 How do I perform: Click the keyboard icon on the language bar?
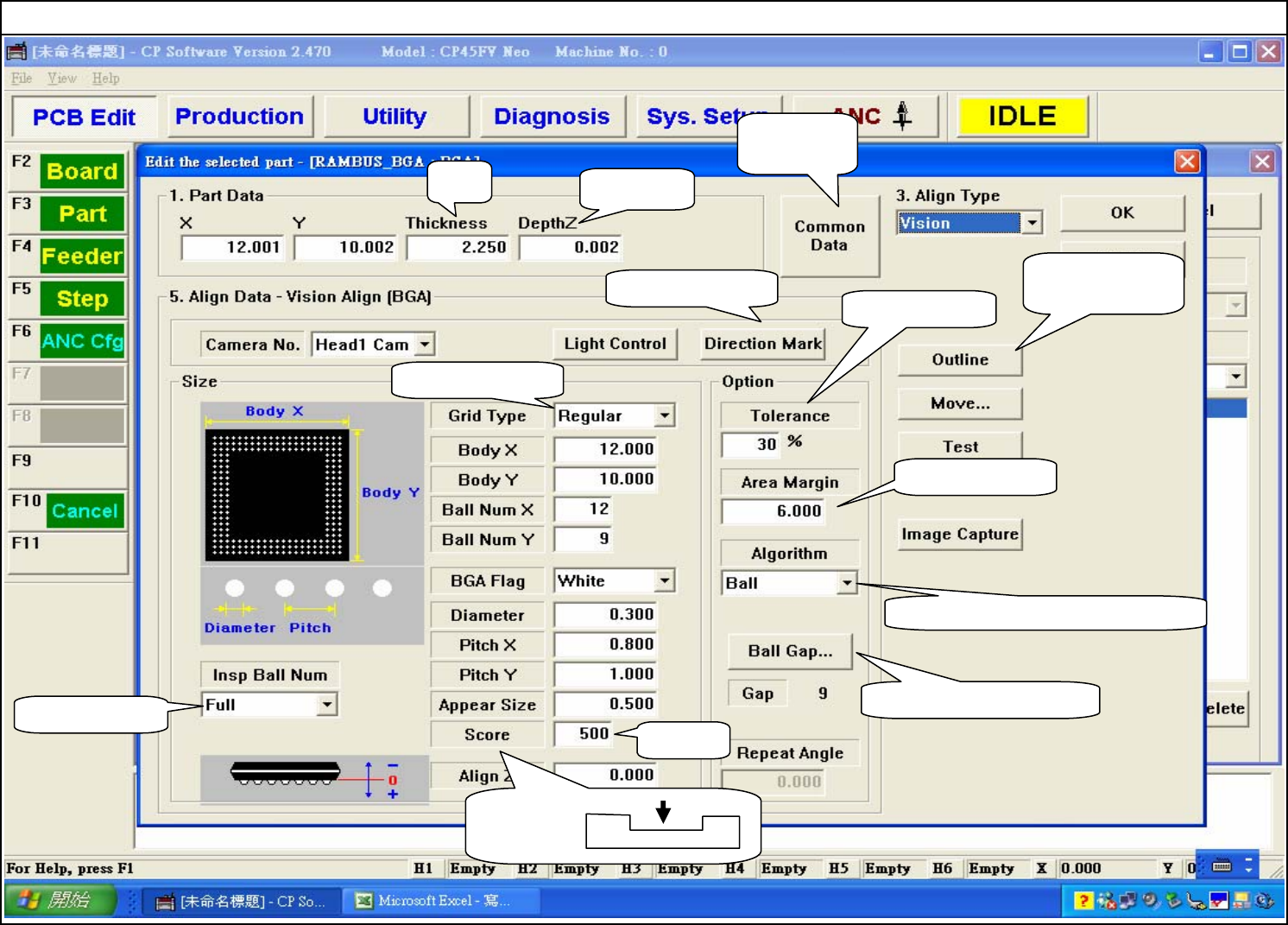pyautogui.click(x=1222, y=865)
